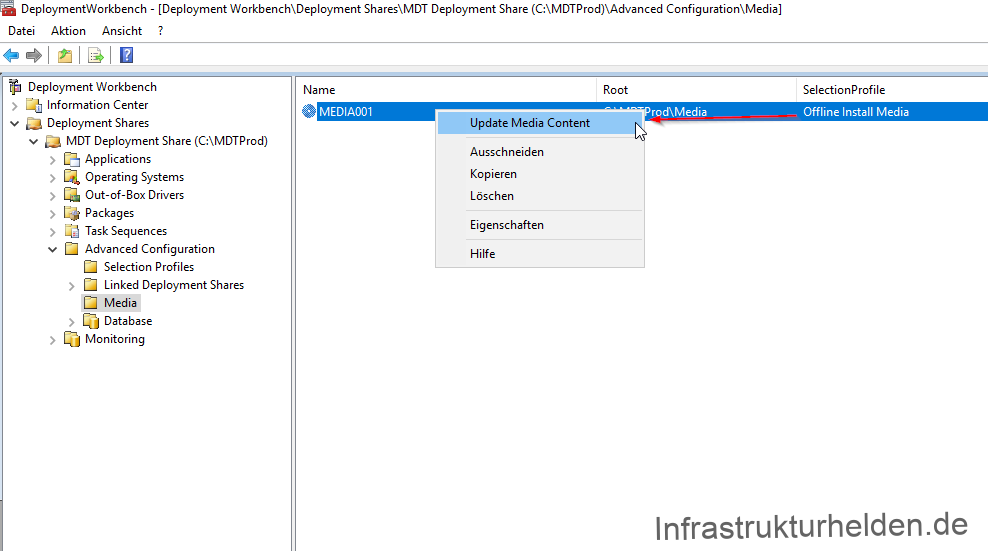The height and width of the screenshot is (551, 988).
Task: Click the Monitoring folder icon
Action: tap(72, 339)
